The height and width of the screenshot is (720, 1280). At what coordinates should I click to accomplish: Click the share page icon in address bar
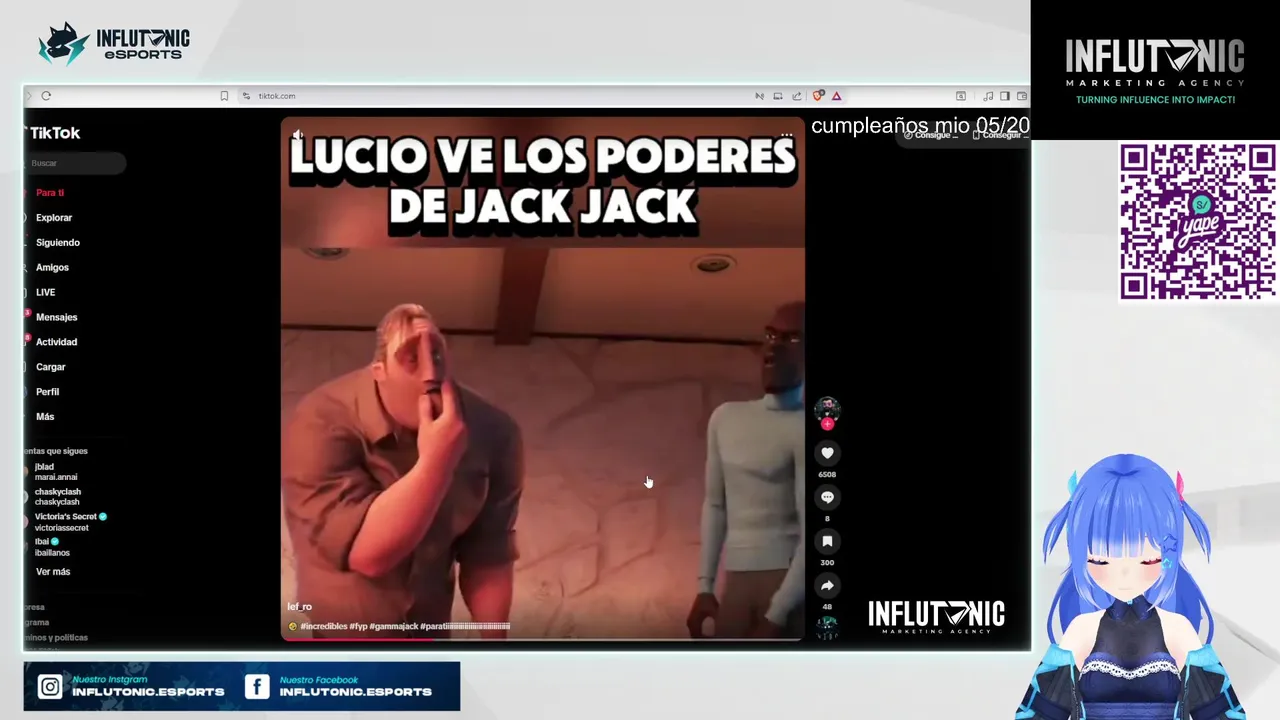point(797,96)
